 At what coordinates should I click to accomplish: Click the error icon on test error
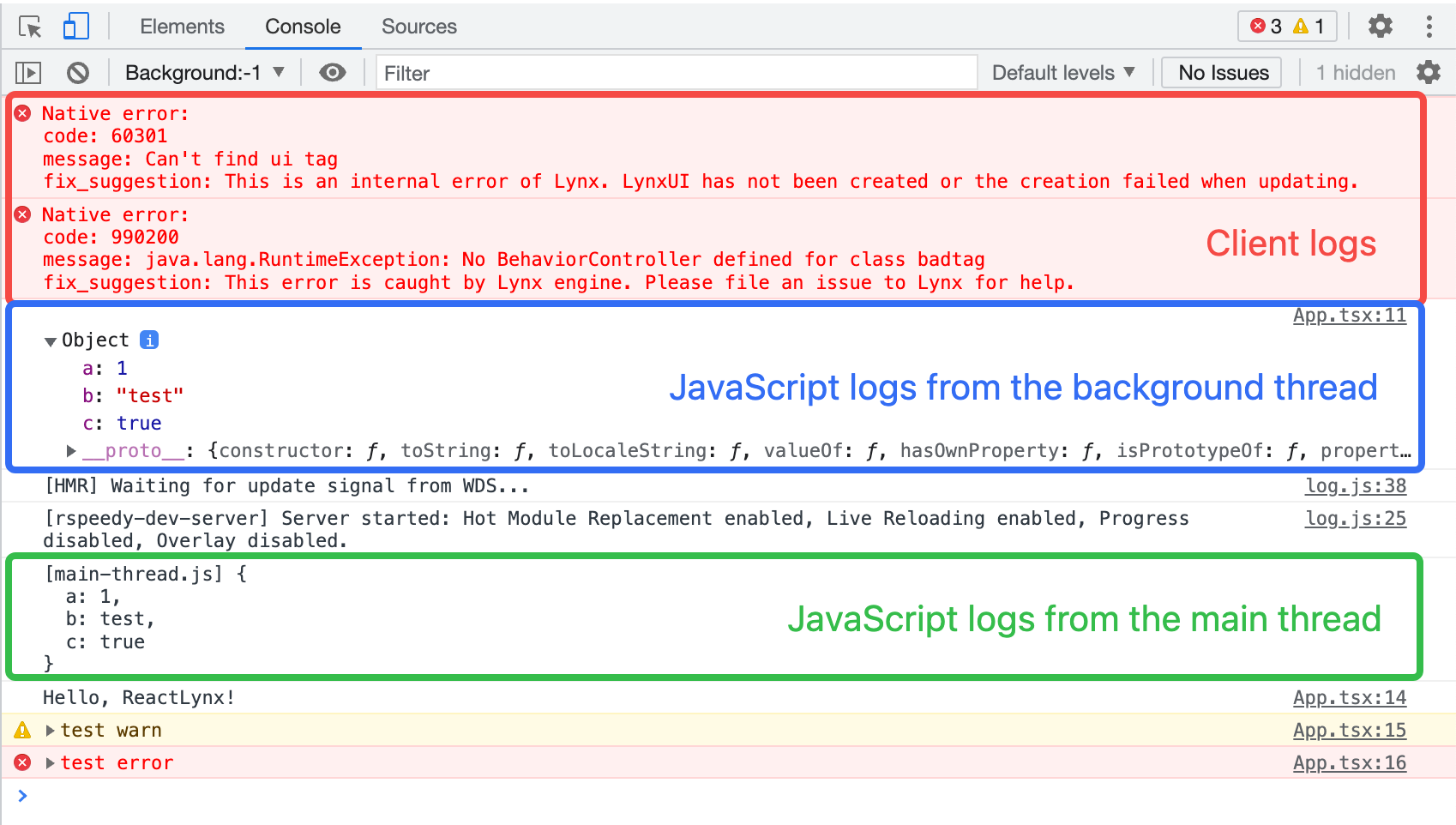pyautogui.click(x=23, y=762)
